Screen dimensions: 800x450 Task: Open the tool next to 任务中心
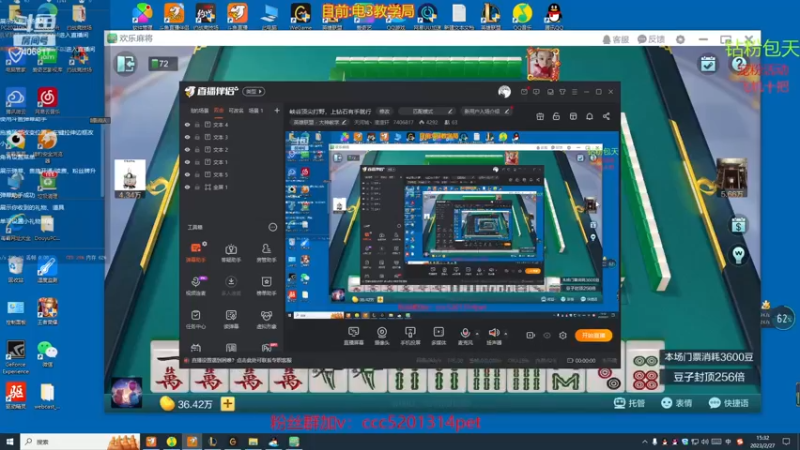[231, 319]
